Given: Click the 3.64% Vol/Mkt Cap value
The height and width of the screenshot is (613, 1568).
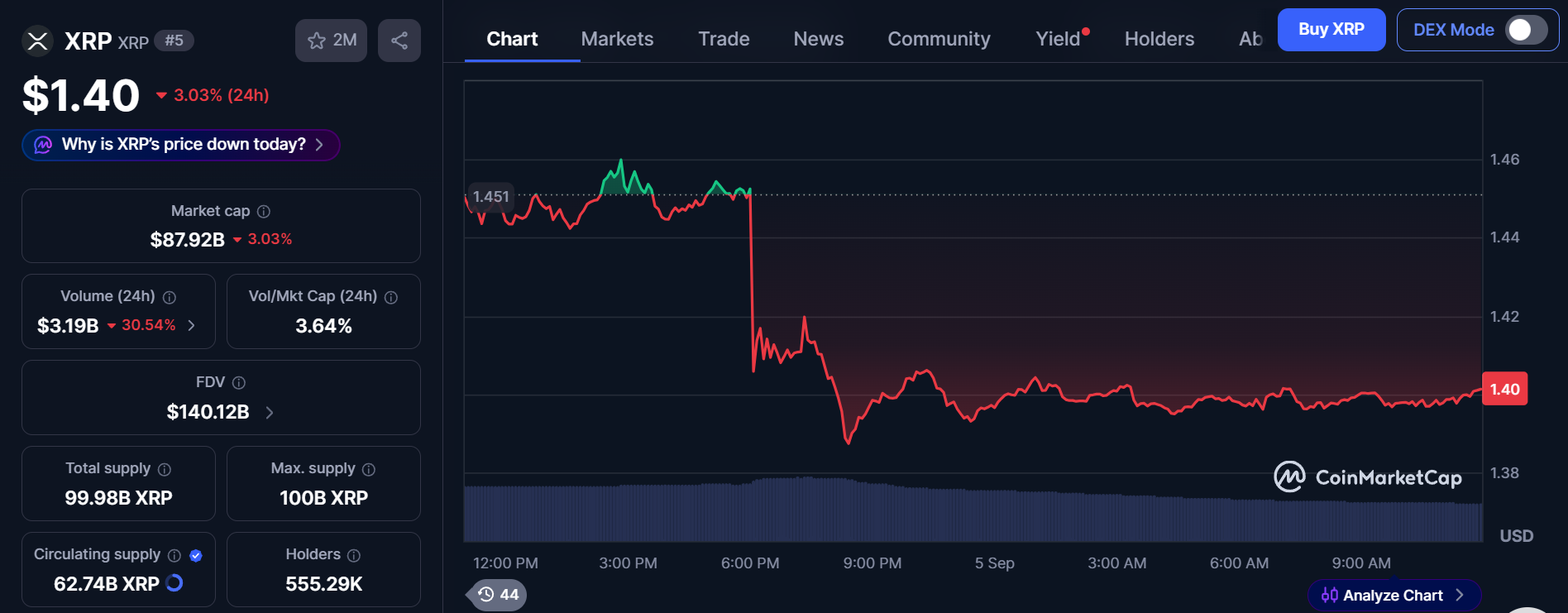Looking at the screenshot, I should coord(323,326).
